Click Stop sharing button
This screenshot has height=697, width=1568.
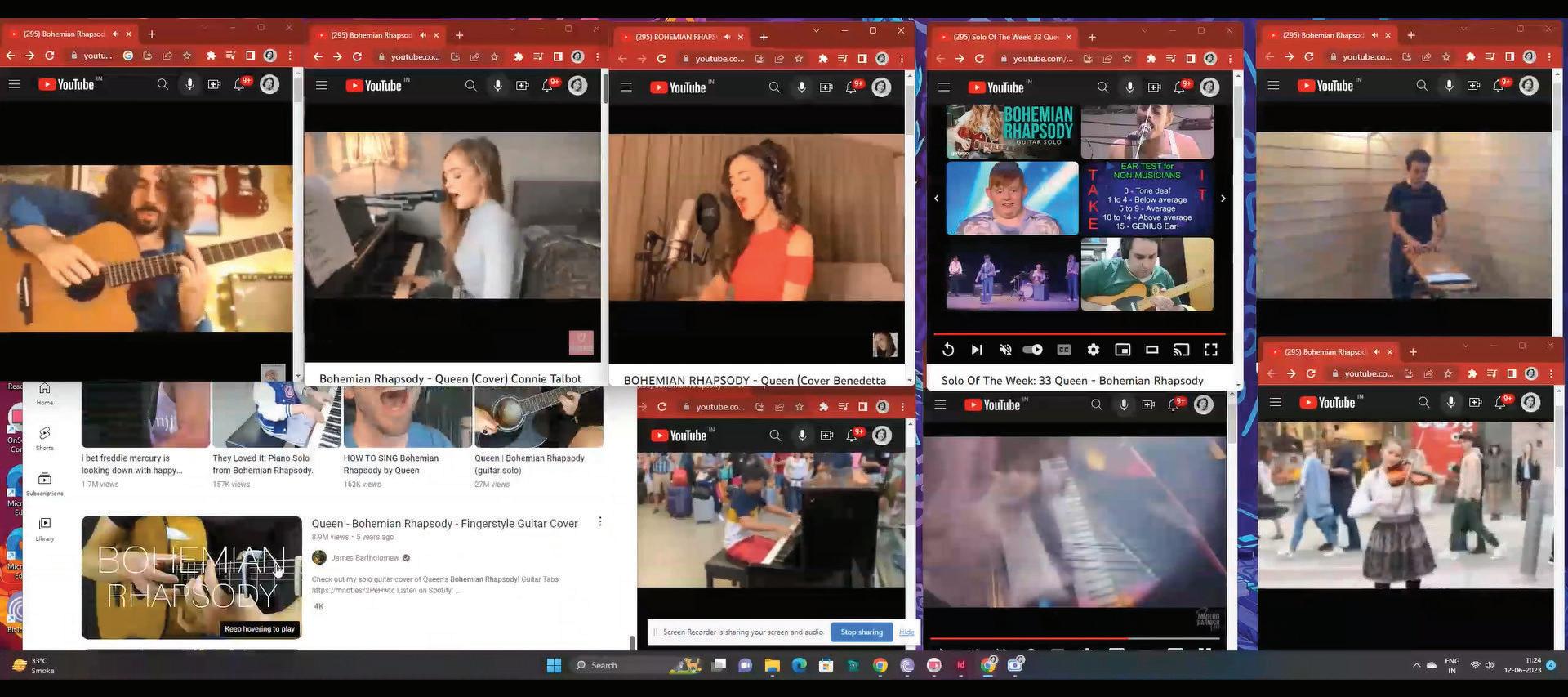click(x=862, y=632)
